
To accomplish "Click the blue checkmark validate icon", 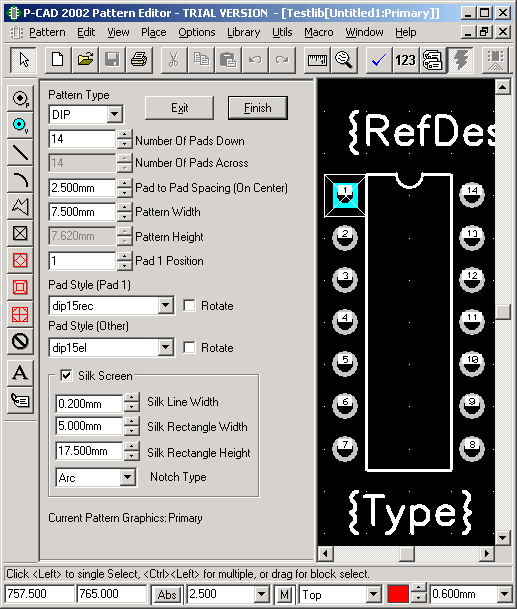I will tap(379, 60).
